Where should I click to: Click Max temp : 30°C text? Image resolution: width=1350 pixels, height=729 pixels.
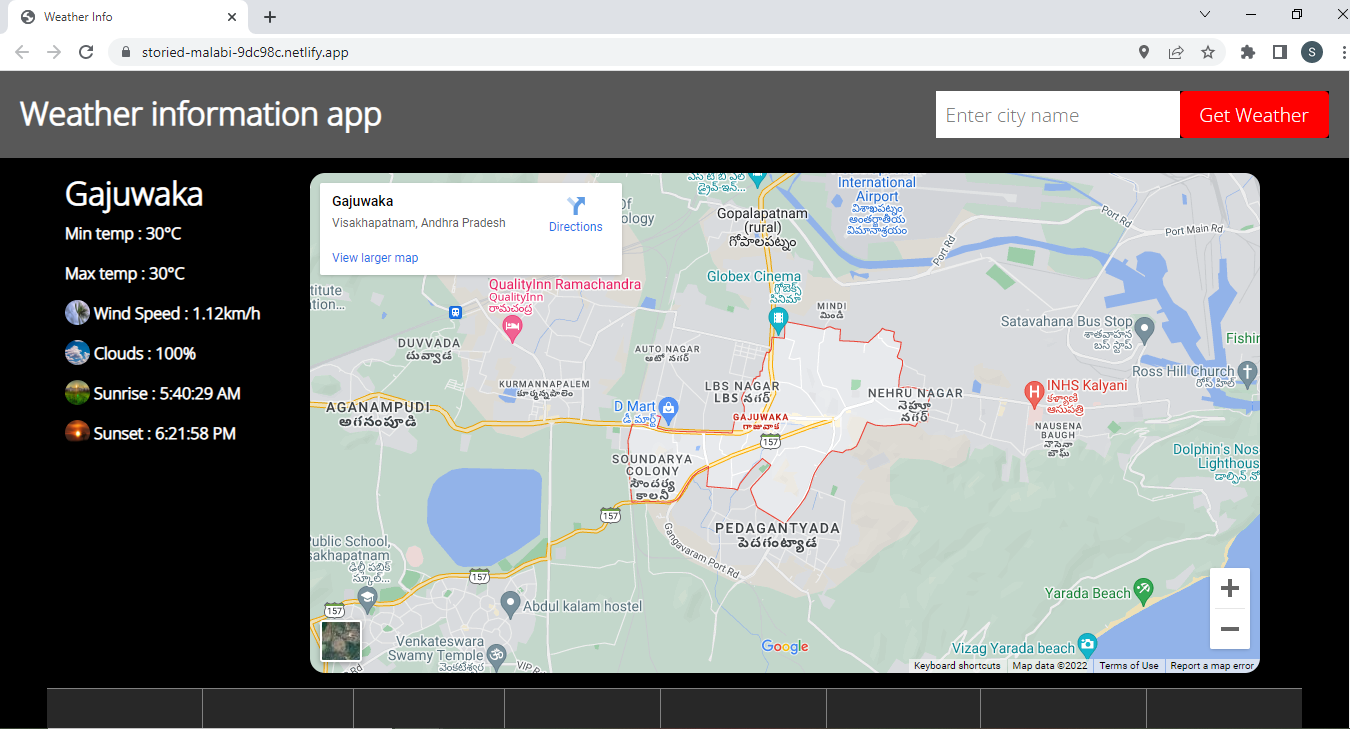[x=125, y=273]
